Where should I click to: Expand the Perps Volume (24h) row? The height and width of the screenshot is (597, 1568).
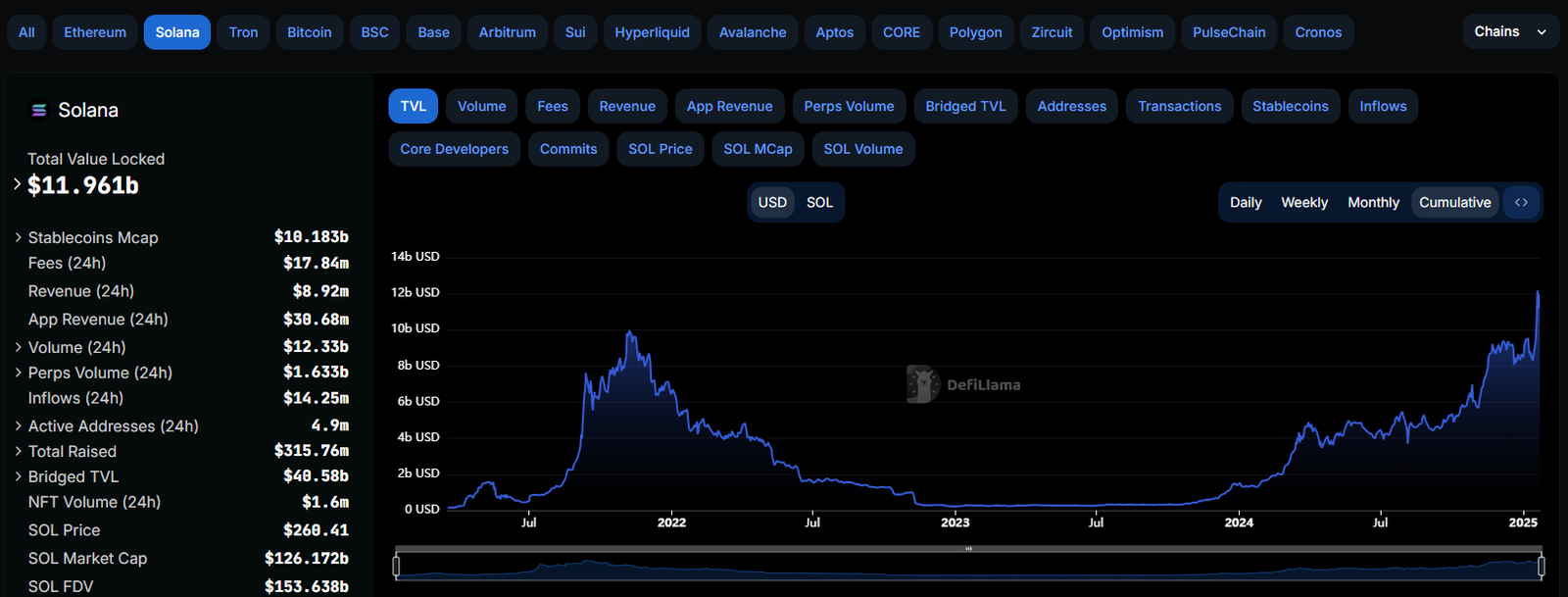point(18,373)
